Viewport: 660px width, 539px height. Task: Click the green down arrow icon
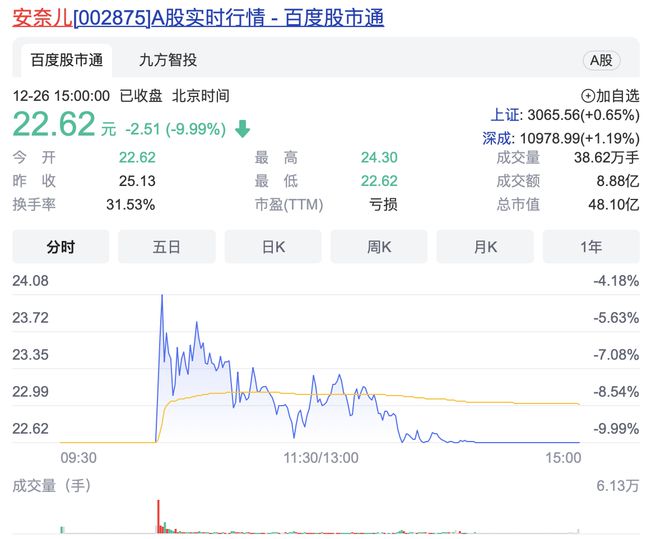pyautogui.click(x=242, y=129)
